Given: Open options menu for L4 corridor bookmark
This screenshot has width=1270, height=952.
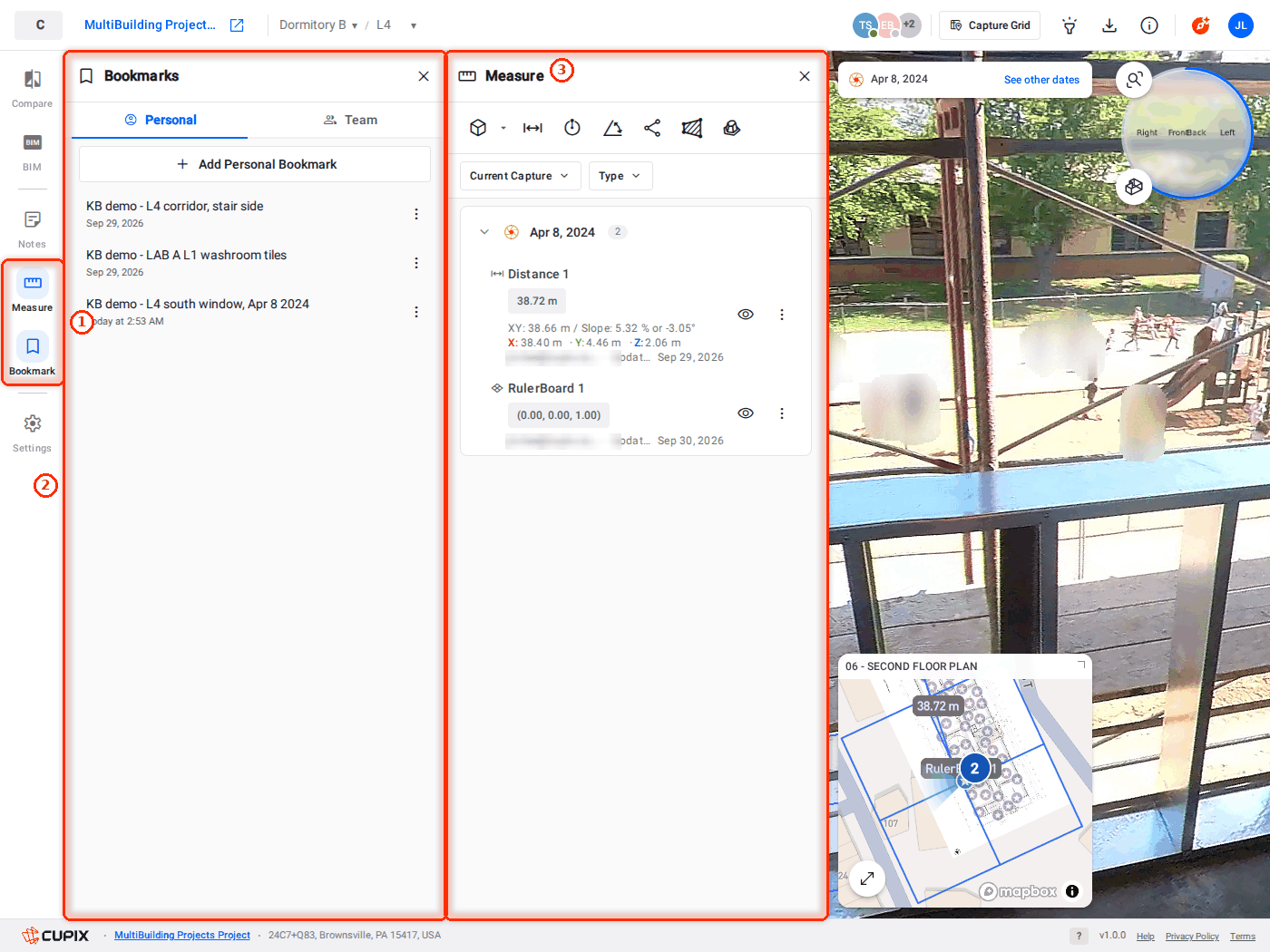Looking at the screenshot, I should pos(416,214).
